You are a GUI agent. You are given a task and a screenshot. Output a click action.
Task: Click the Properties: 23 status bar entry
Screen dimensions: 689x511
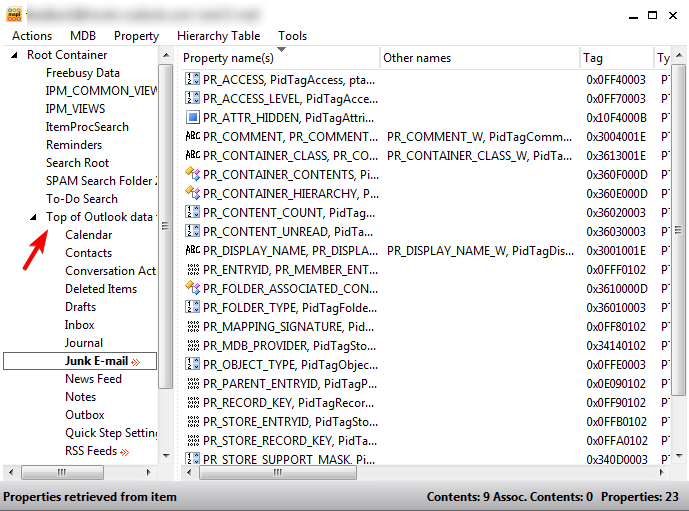pyautogui.click(x=640, y=497)
